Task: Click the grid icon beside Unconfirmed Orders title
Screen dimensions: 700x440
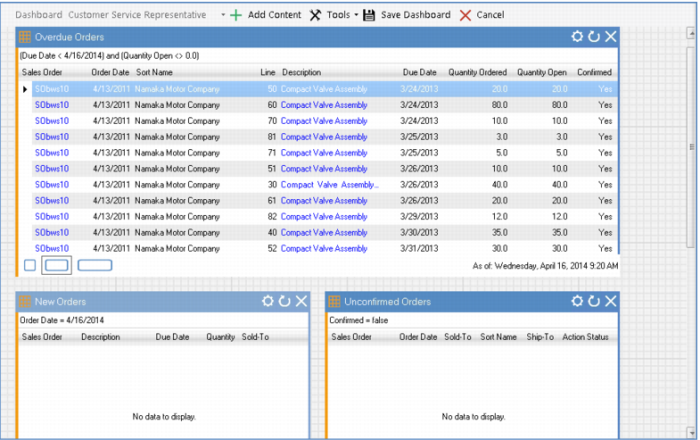Action: [x=334, y=302]
